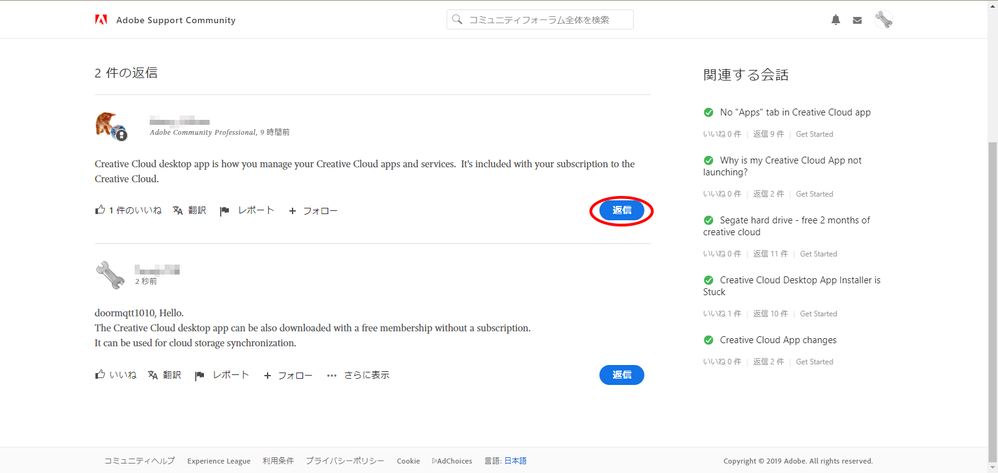Click thumbs-up icon on second reply
The image size is (998, 473).
tap(100, 375)
